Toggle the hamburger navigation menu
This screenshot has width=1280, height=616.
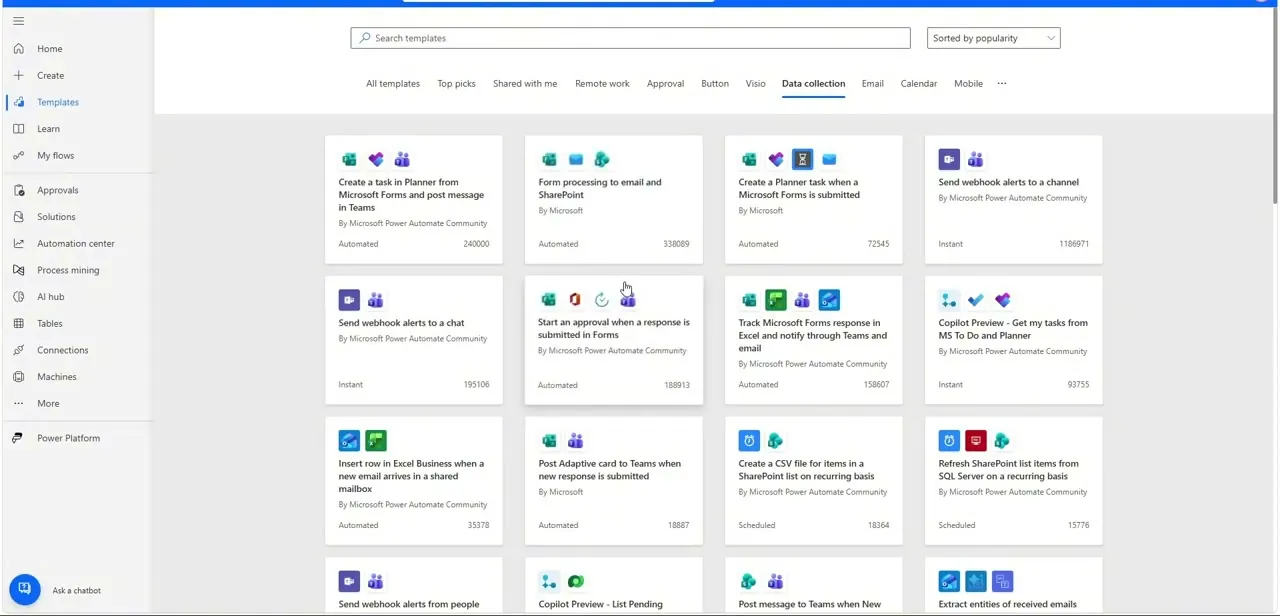(x=18, y=21)
